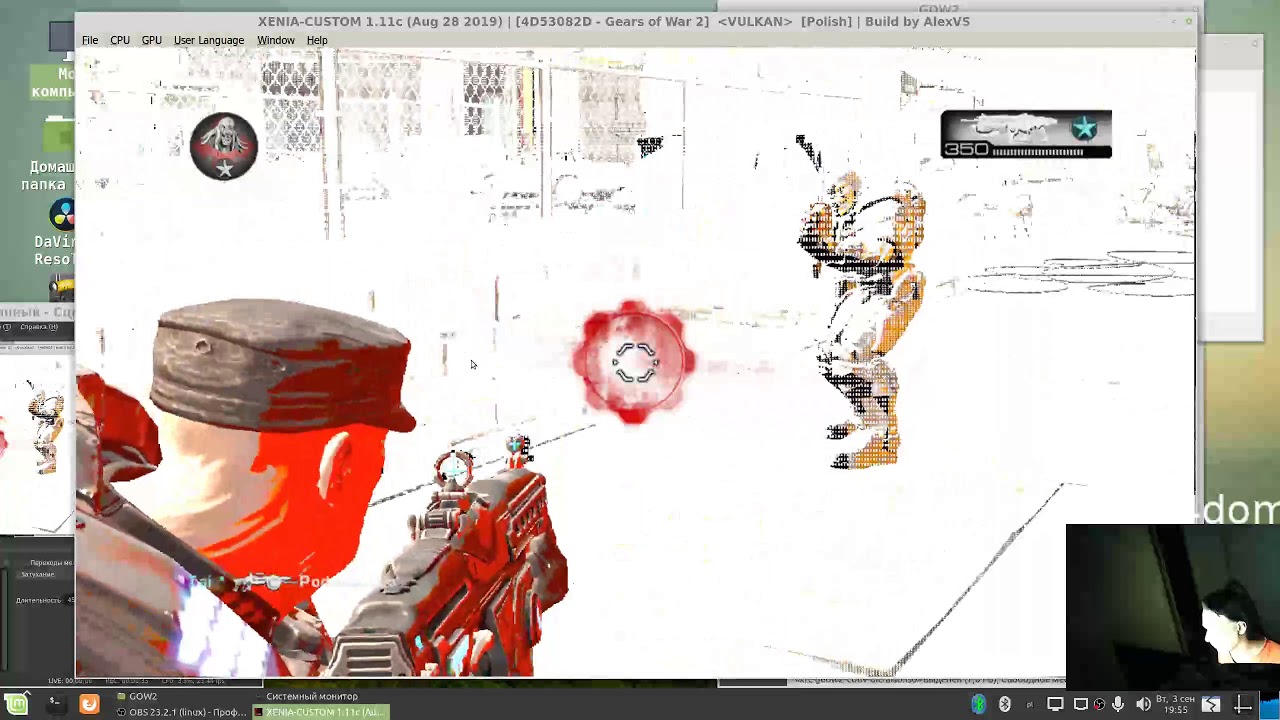This screenshot has height=720, width=1280.
Task: Click the OBS tray icon
Action: pos(1099,704)
